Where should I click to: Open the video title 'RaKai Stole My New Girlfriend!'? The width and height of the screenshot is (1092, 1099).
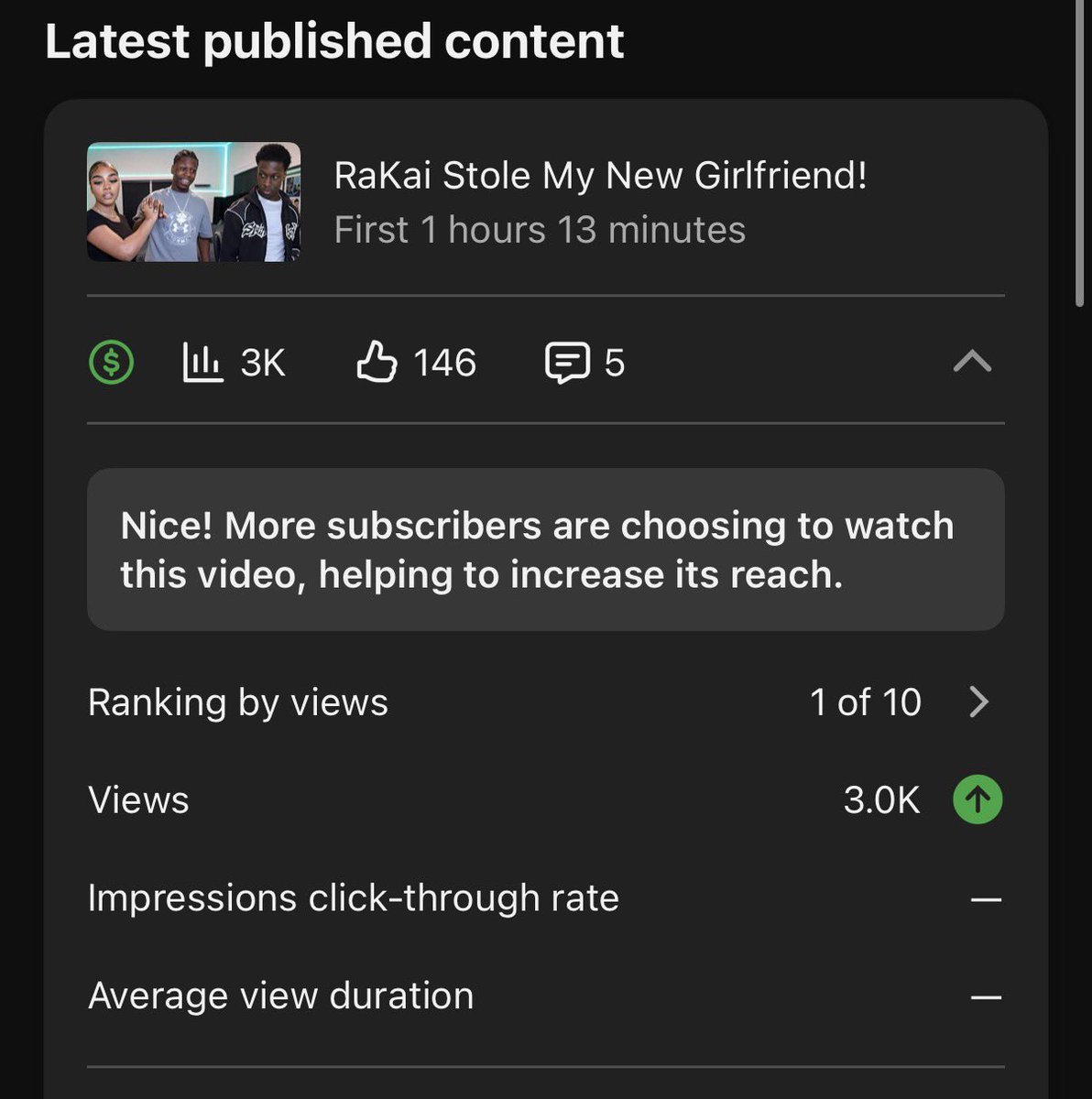tap(600, 175)
